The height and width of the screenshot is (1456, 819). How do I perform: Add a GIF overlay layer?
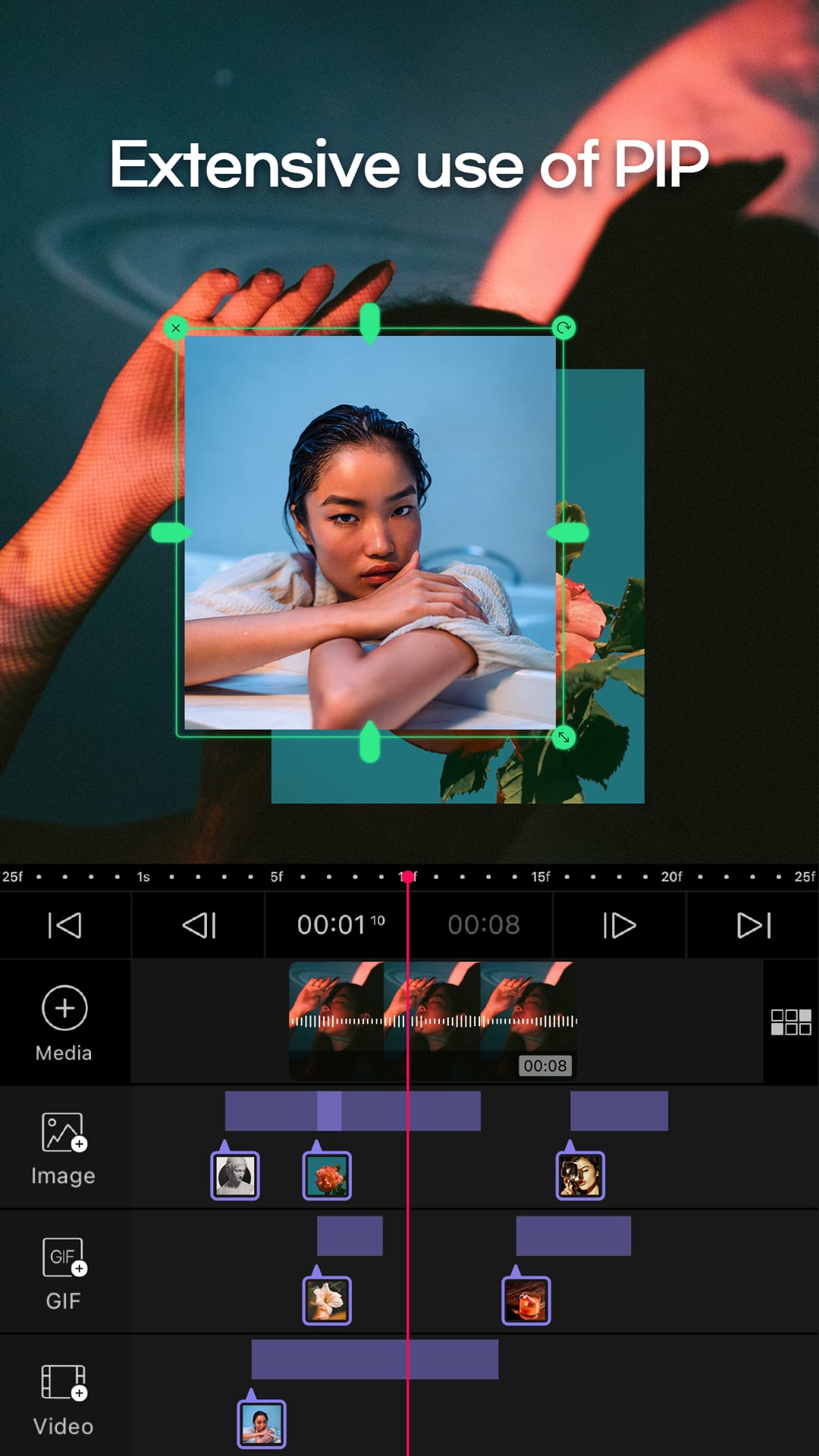tap(64, 1272)
